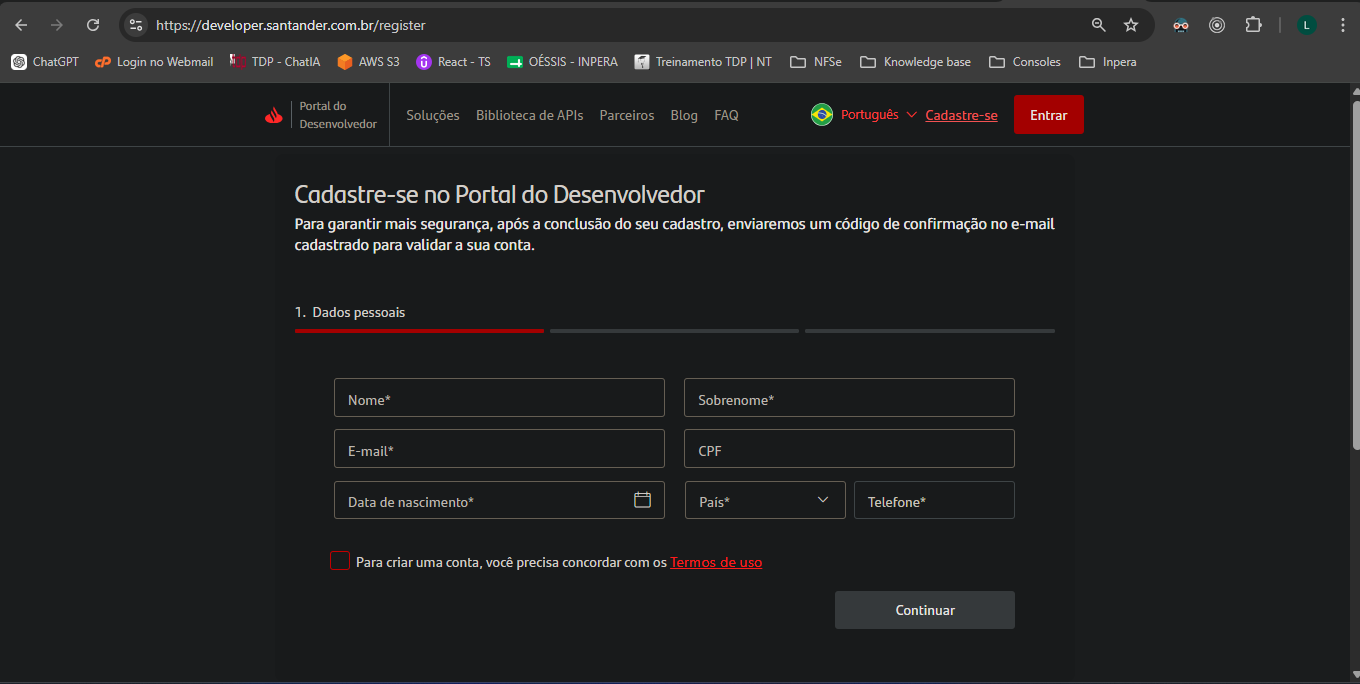Check the Termos de uso agreement checkbox
This screenshot has height=684, width=1360.
point(340,561)
